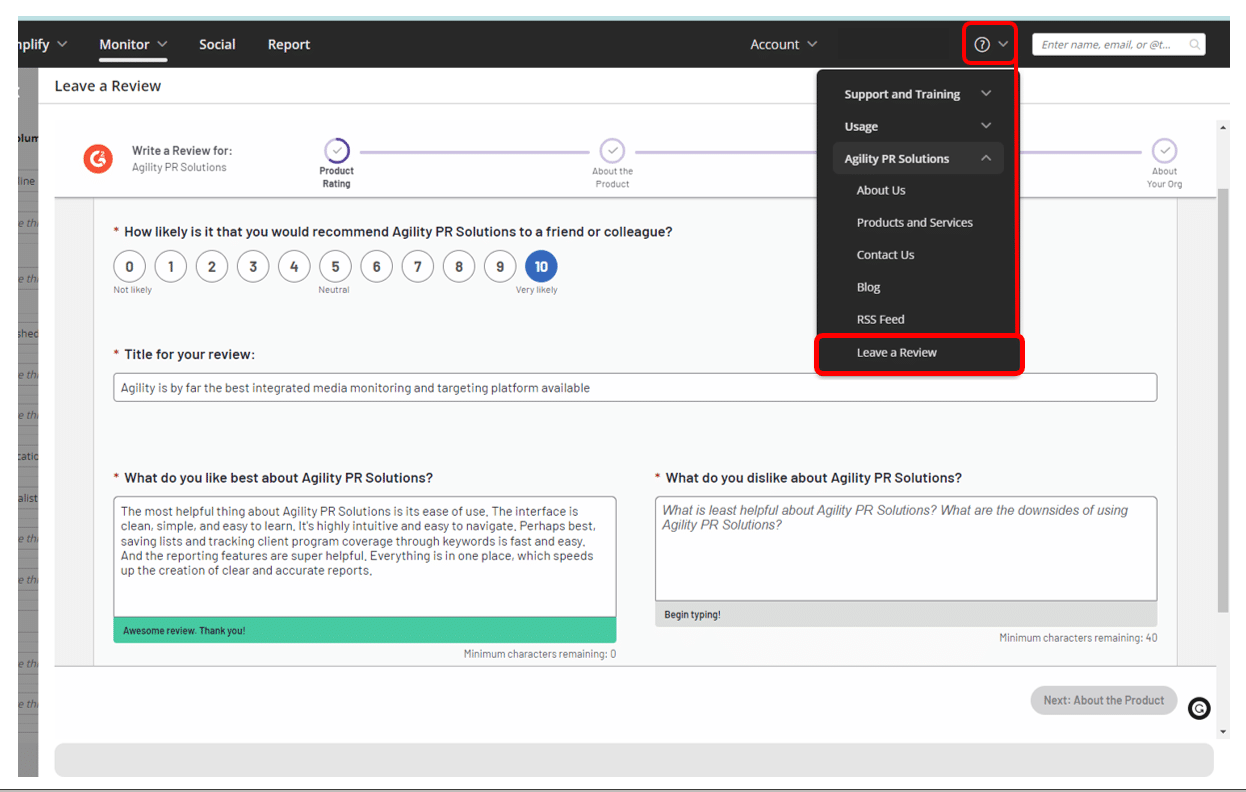Click the Product Rating step circle
Image resolution: width=1246 pixels, height=792 pixels.
pyautogui.click(x=337, y=151)
